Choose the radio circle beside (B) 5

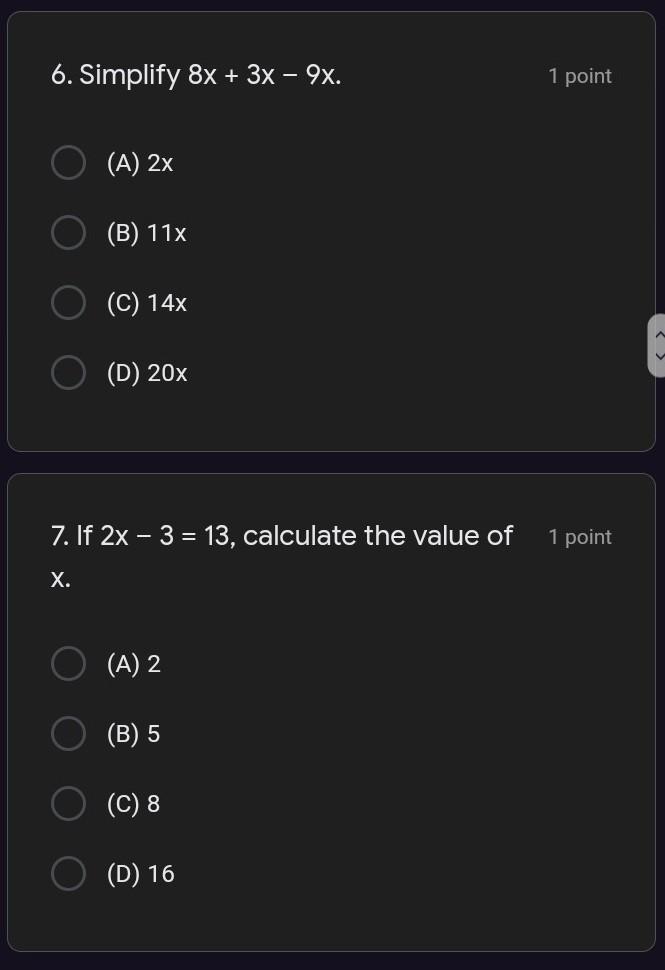click(68, 733)
